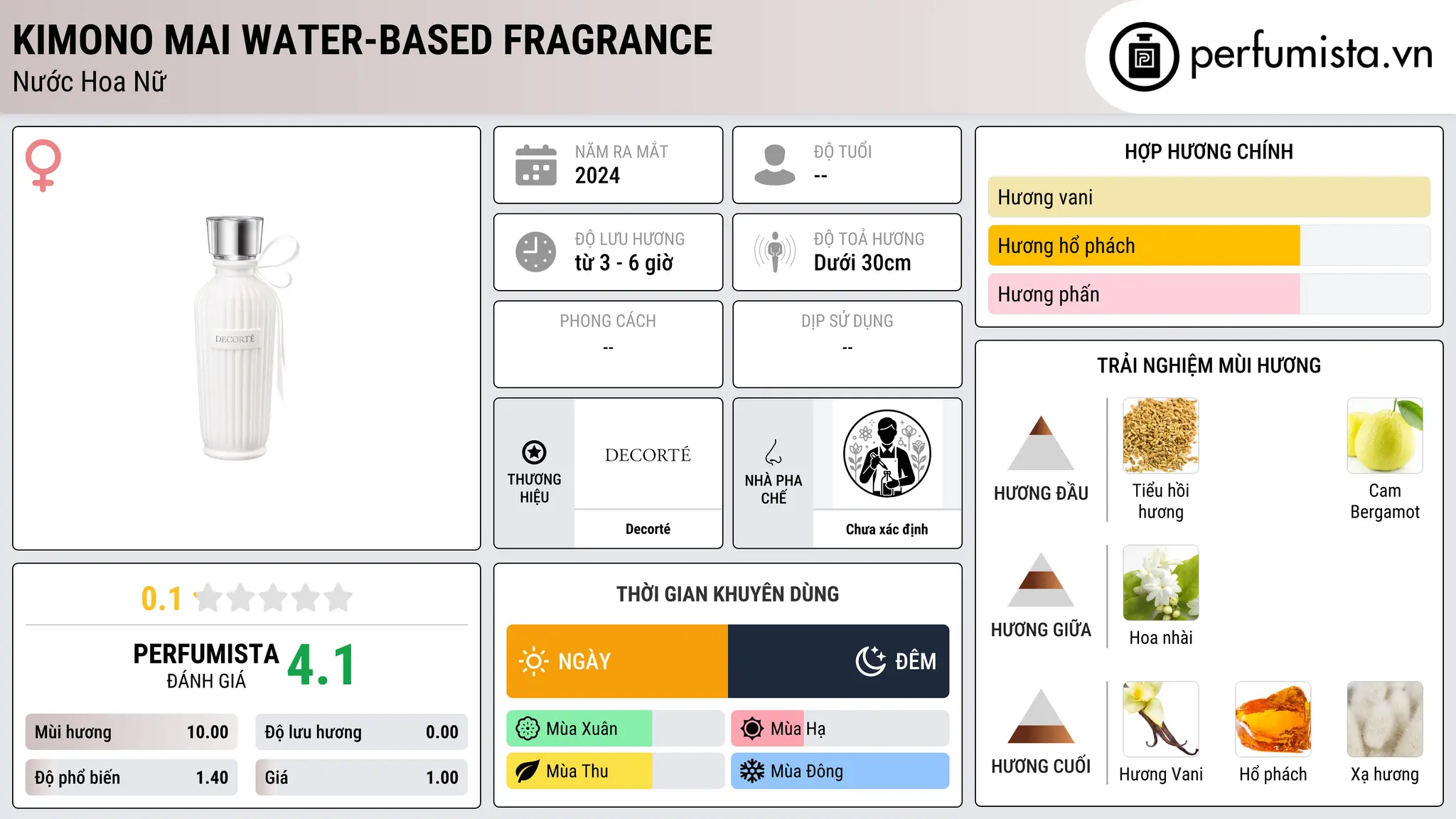The image size is (1456, 819).
Task: Click the sun icon in Ngày bar
Action: [x=533, y=661]
